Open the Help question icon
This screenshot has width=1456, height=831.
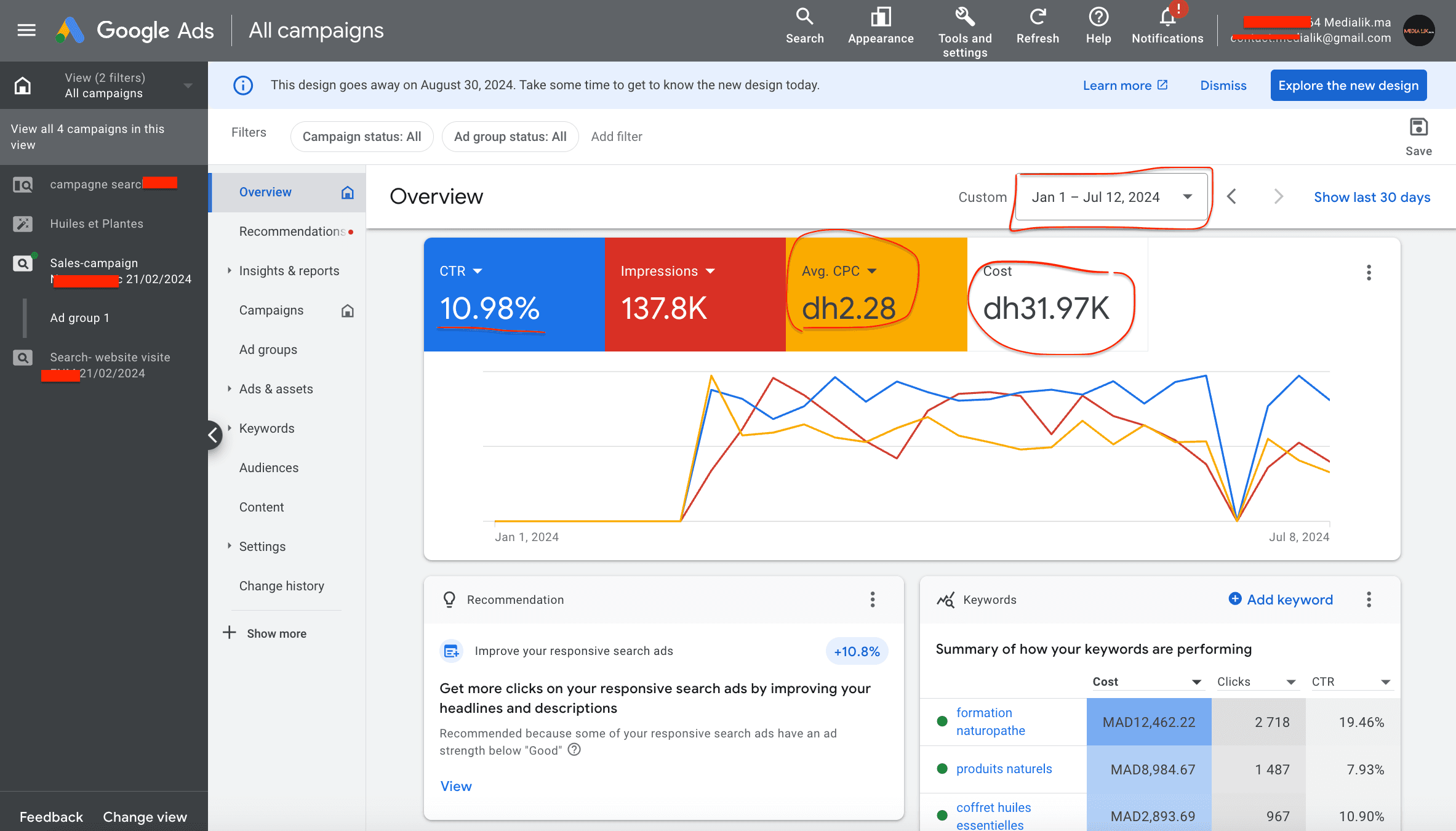1098,17
